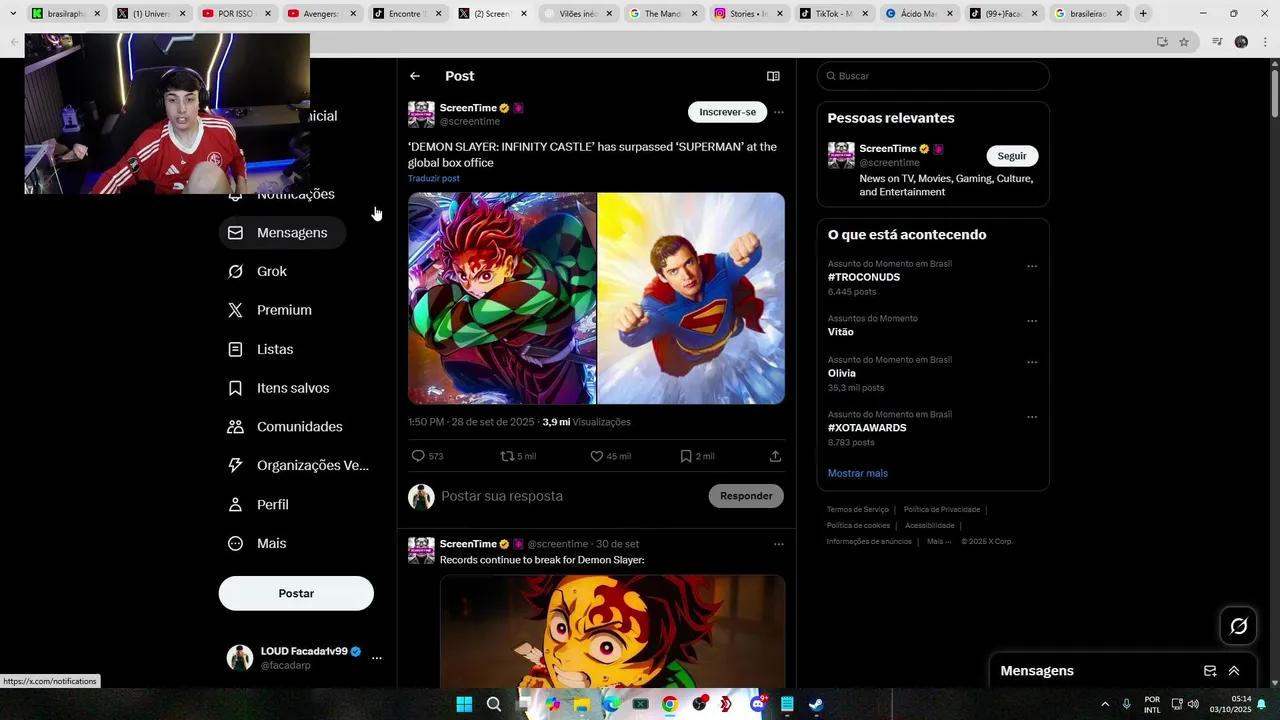Open options for Olivia trend
Image resolution: width=1280 pixels, height=720 pixels.
click(x=1032, y=363)
